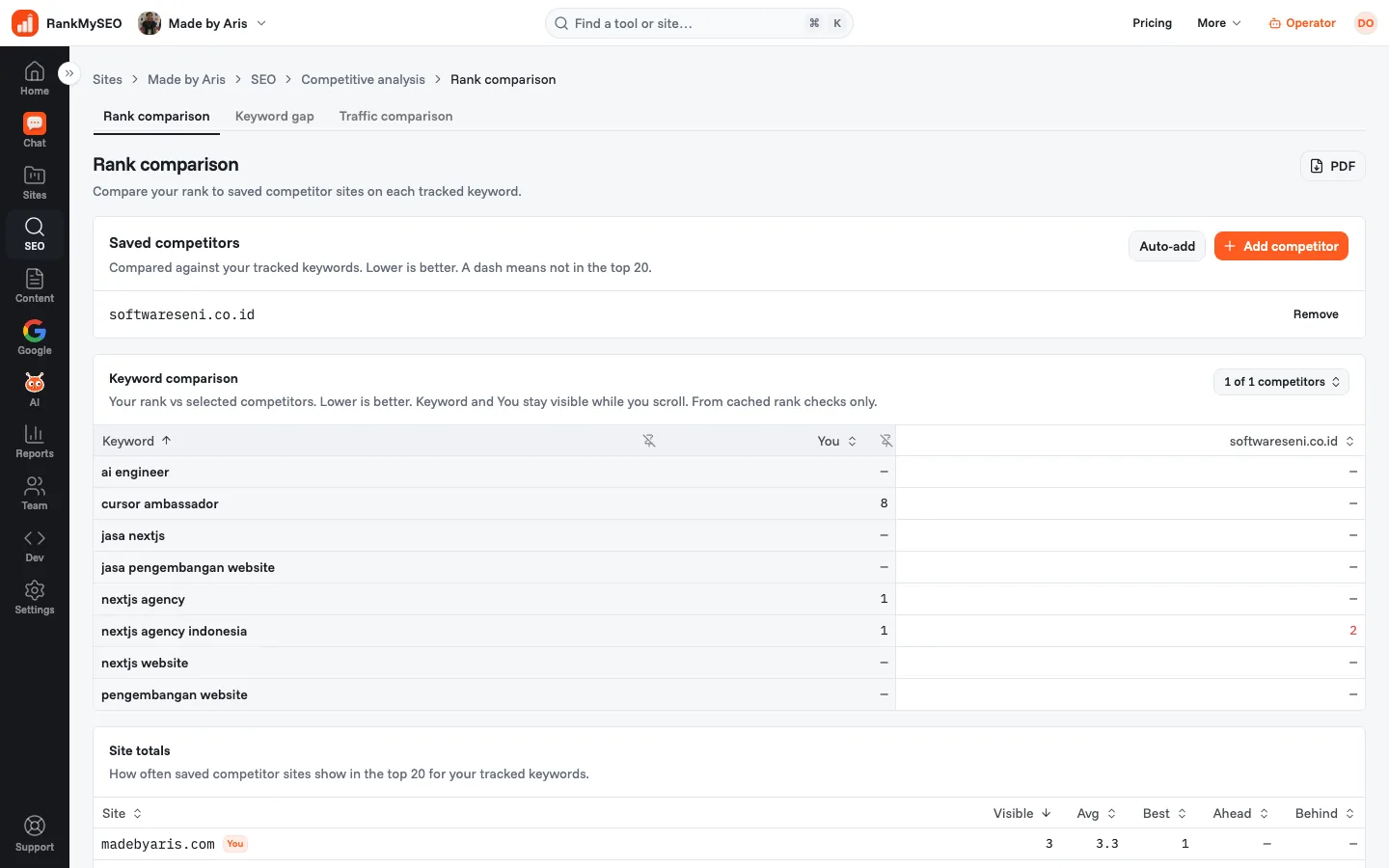This screenshot has width=1389, height=868.
Task: Open the Dev sidebar icon
Action: (35, 546)
